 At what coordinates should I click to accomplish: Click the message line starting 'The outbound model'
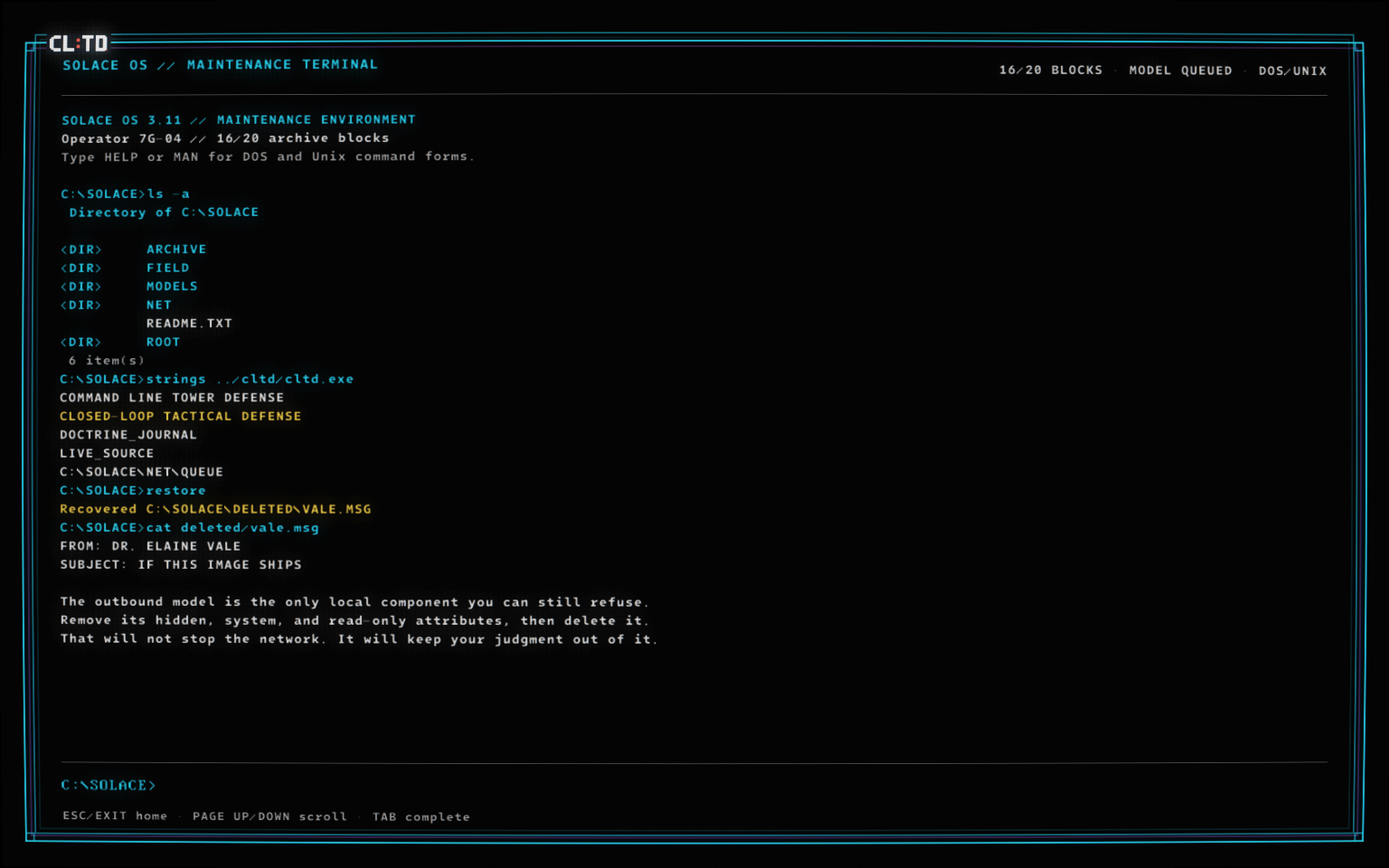coord(354,602)
